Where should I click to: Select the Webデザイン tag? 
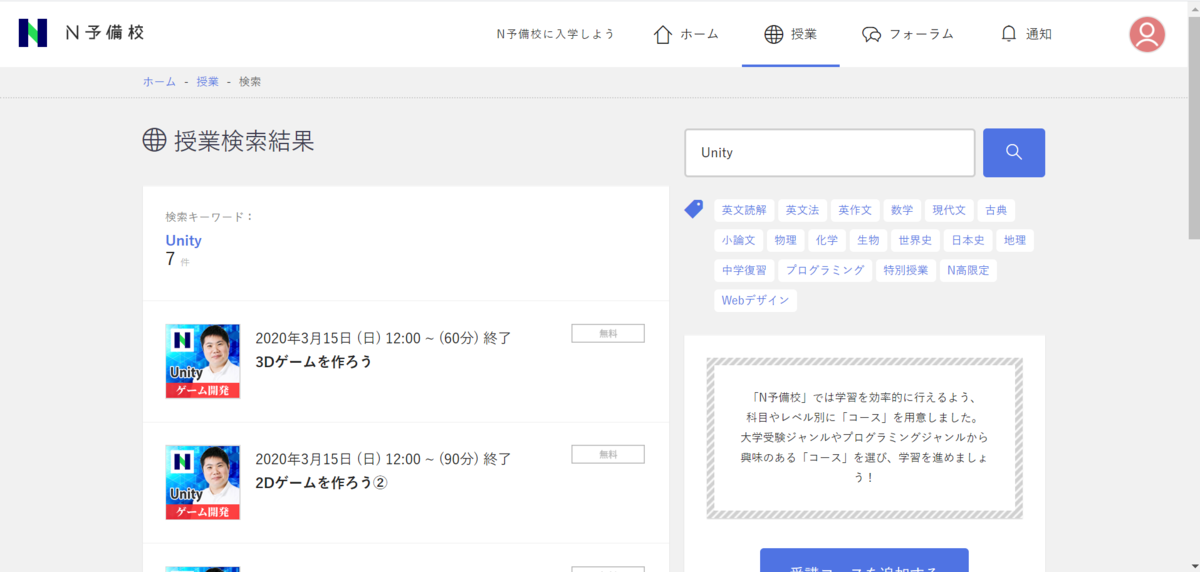[x=755, y=300]
